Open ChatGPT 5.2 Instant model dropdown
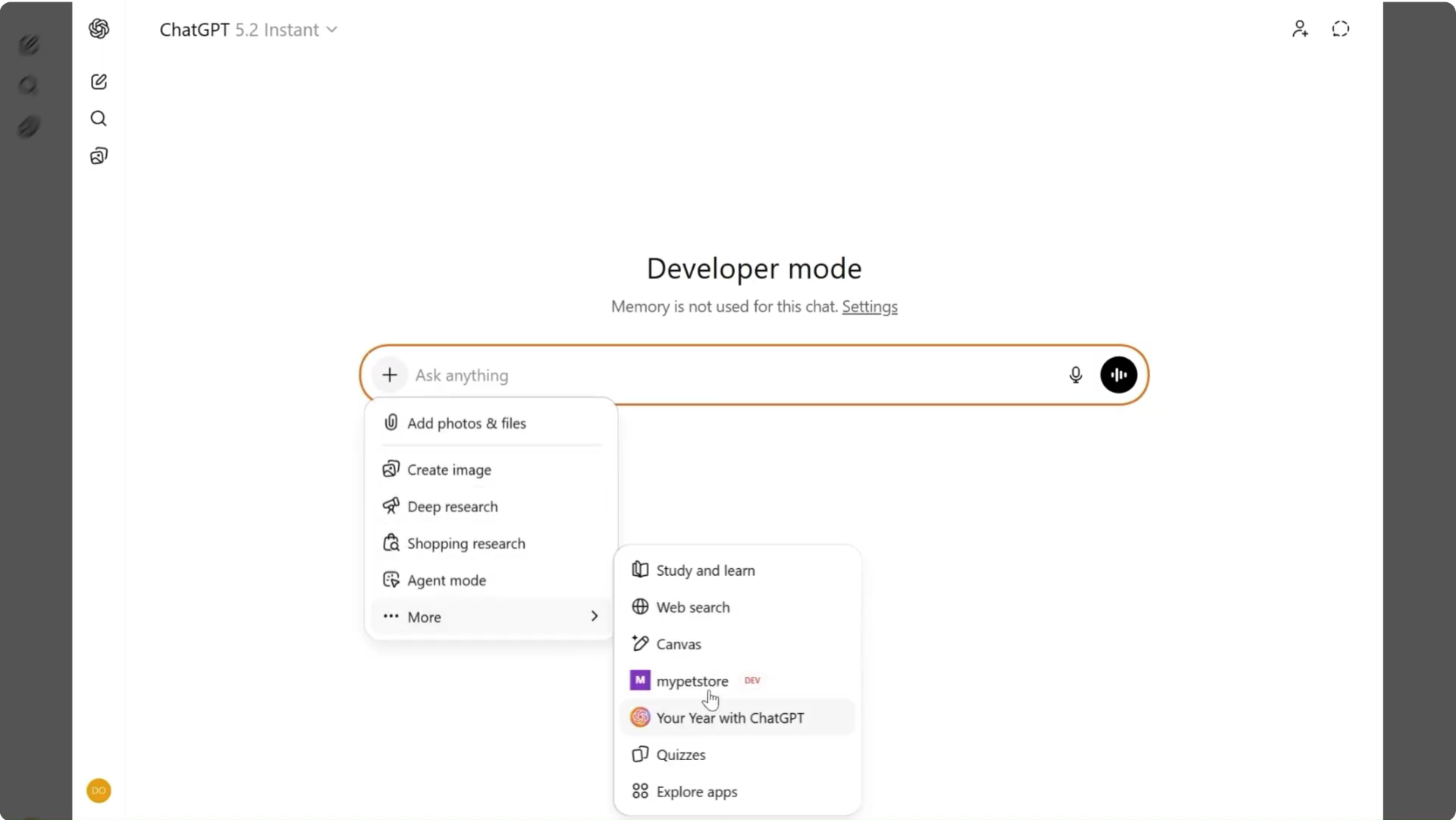The width and height of the screenshot is (1456, 820). [249, 30]
